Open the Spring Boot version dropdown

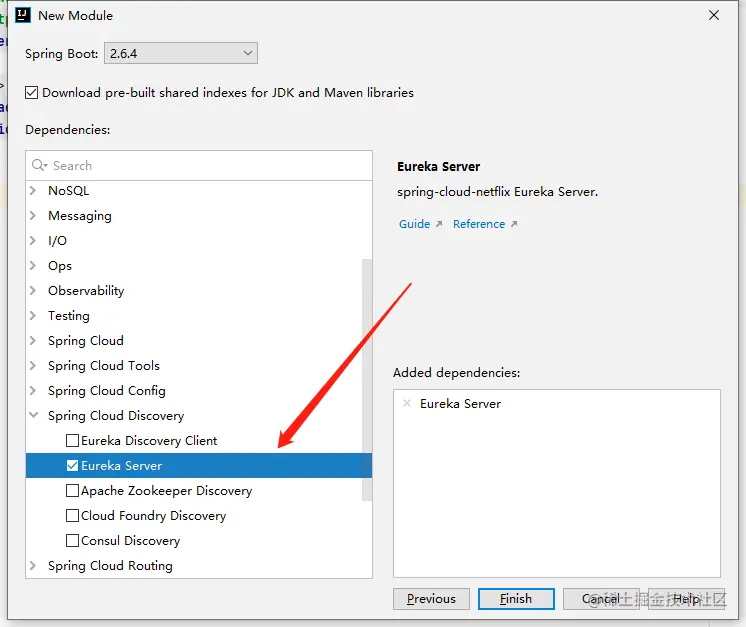(181, 53)
